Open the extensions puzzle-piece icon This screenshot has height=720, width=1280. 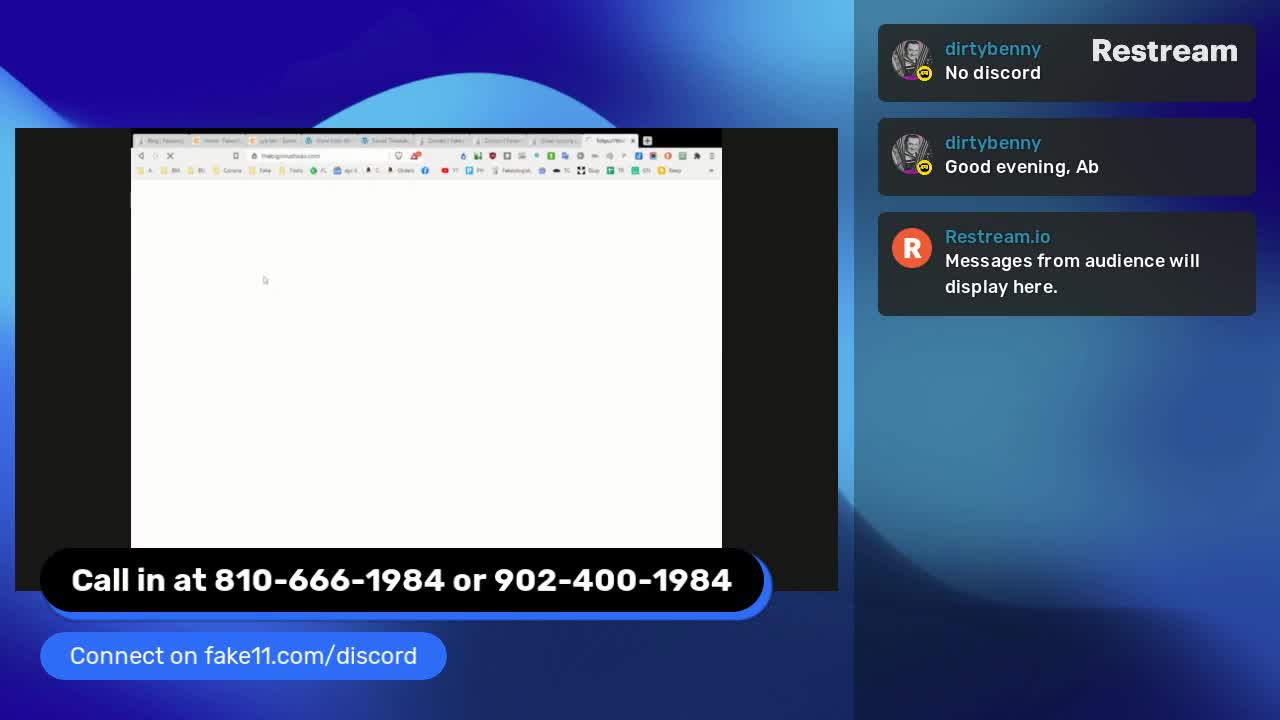(697, 156)
